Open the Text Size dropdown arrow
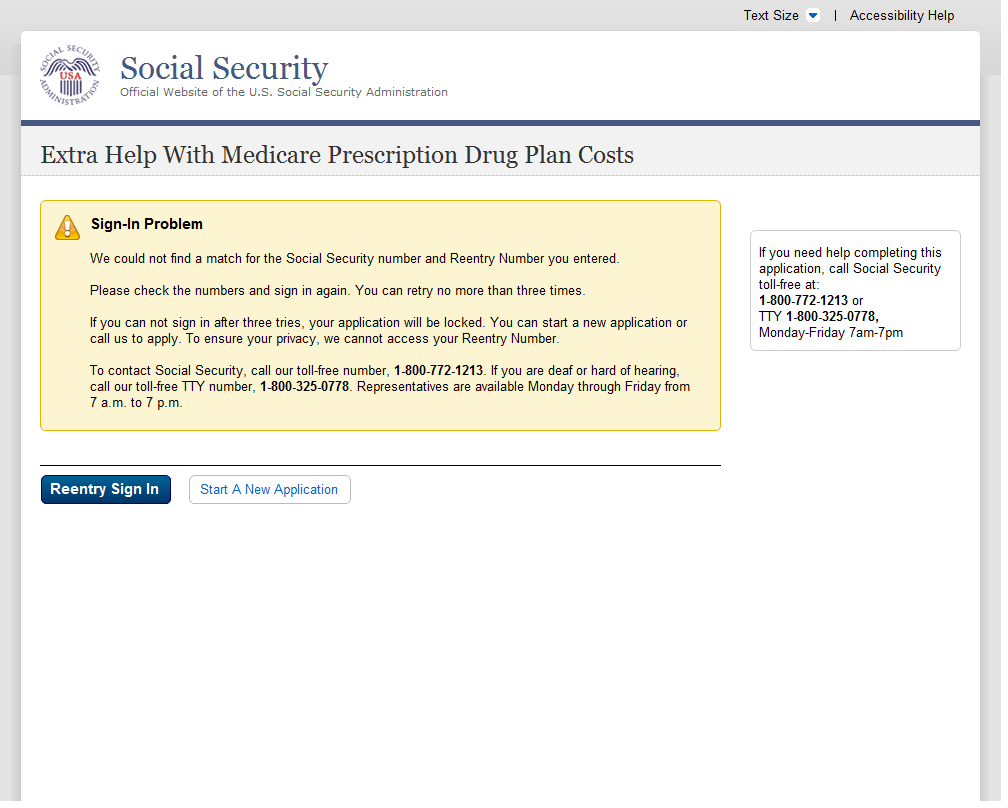 812,16
